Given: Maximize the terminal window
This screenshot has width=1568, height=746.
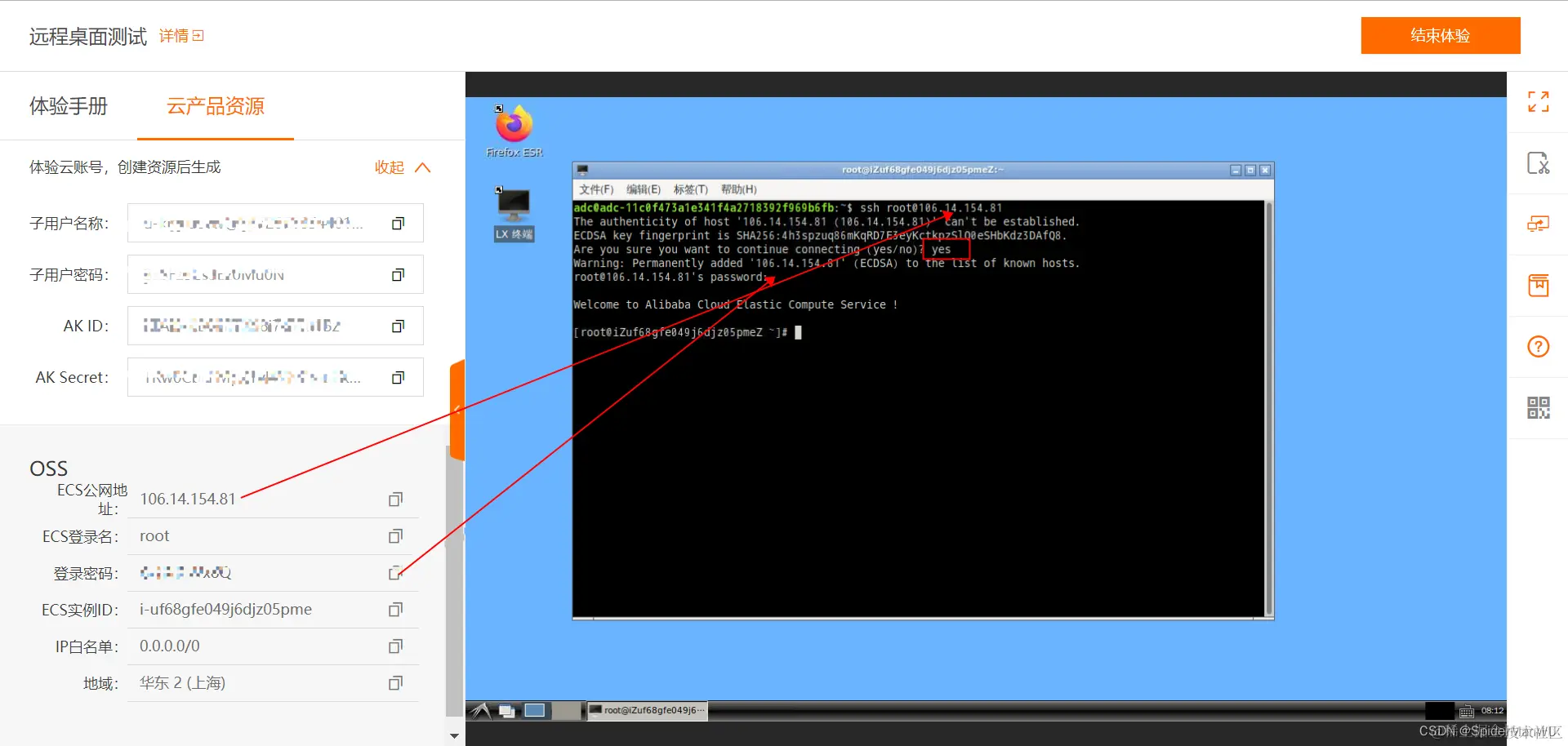Looking at the screenshot, I should point(1250,170).
